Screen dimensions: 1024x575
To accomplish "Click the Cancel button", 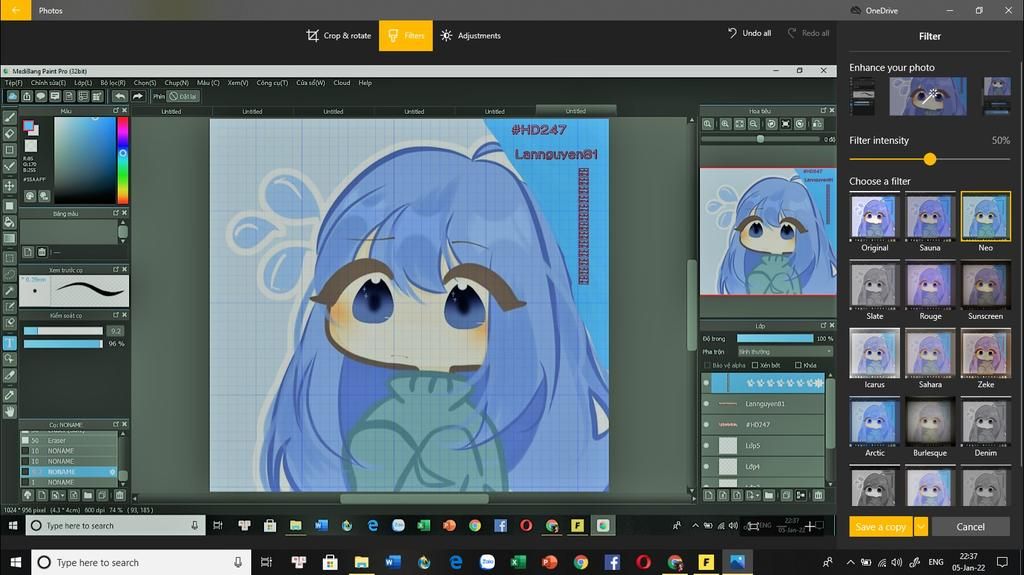I will [x=970, y=527].
